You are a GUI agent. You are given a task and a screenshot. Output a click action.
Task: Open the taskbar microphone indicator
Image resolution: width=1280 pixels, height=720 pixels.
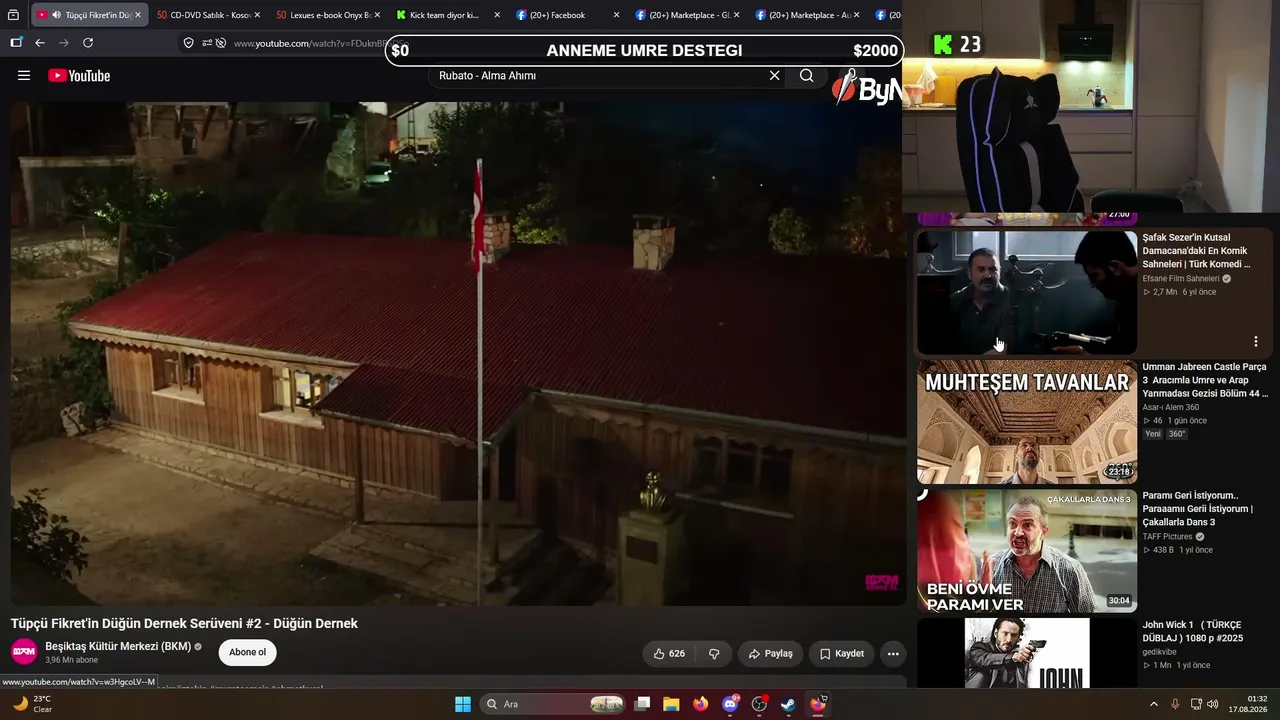pos(1175,704)
